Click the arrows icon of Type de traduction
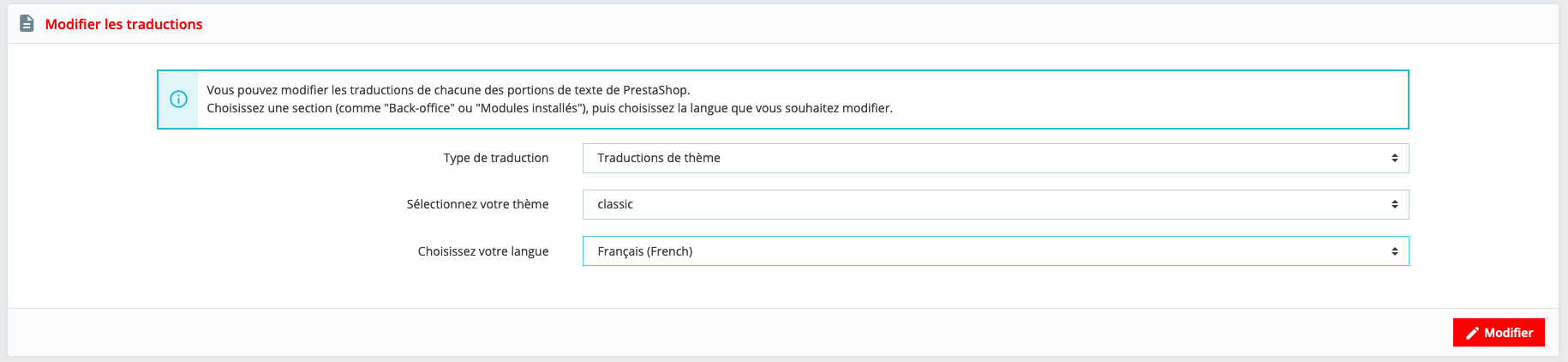Viewport: 1568px width, 362px height. tap(1394, 158)
